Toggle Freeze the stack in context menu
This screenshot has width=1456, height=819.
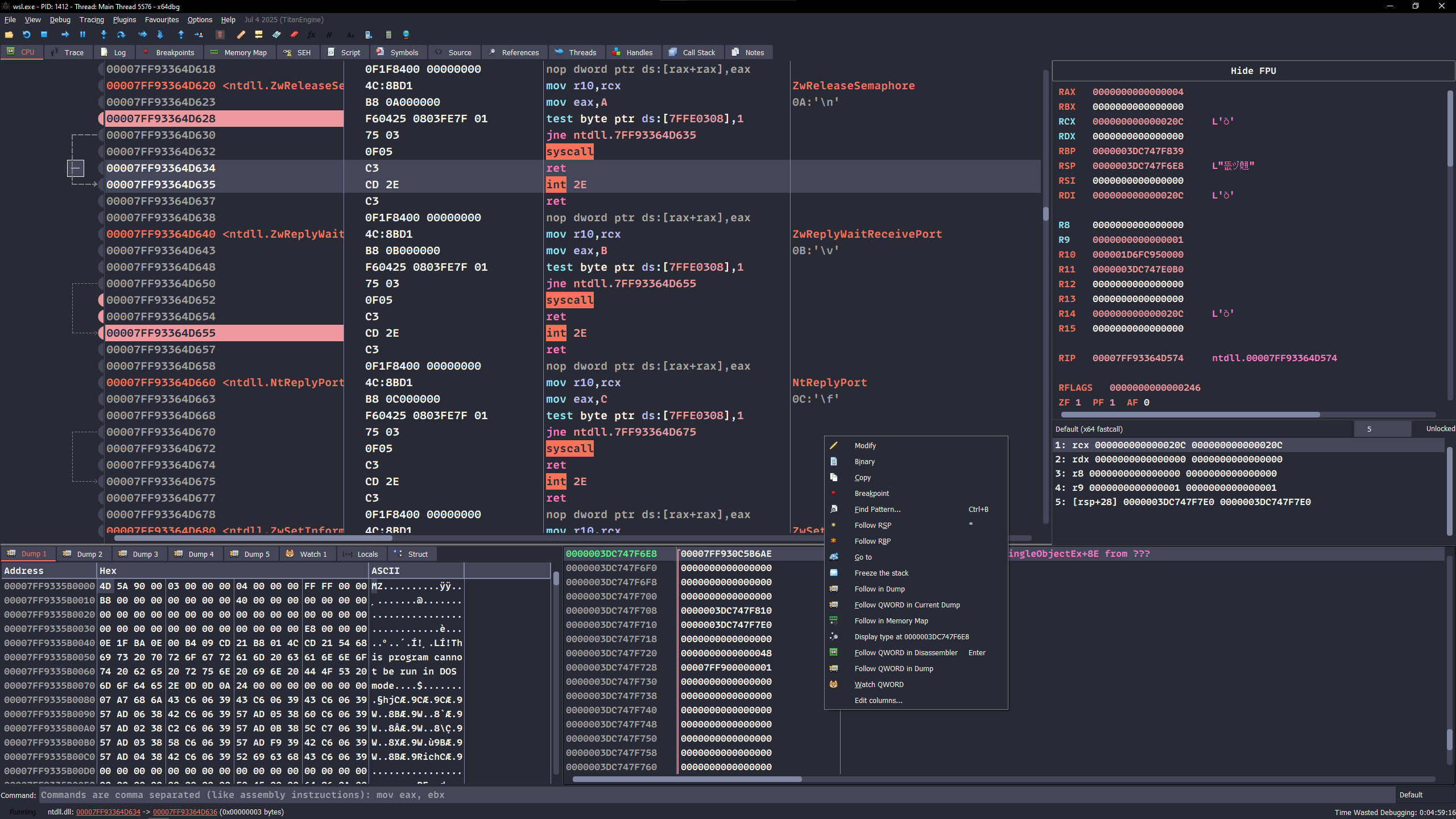[880, 573]
